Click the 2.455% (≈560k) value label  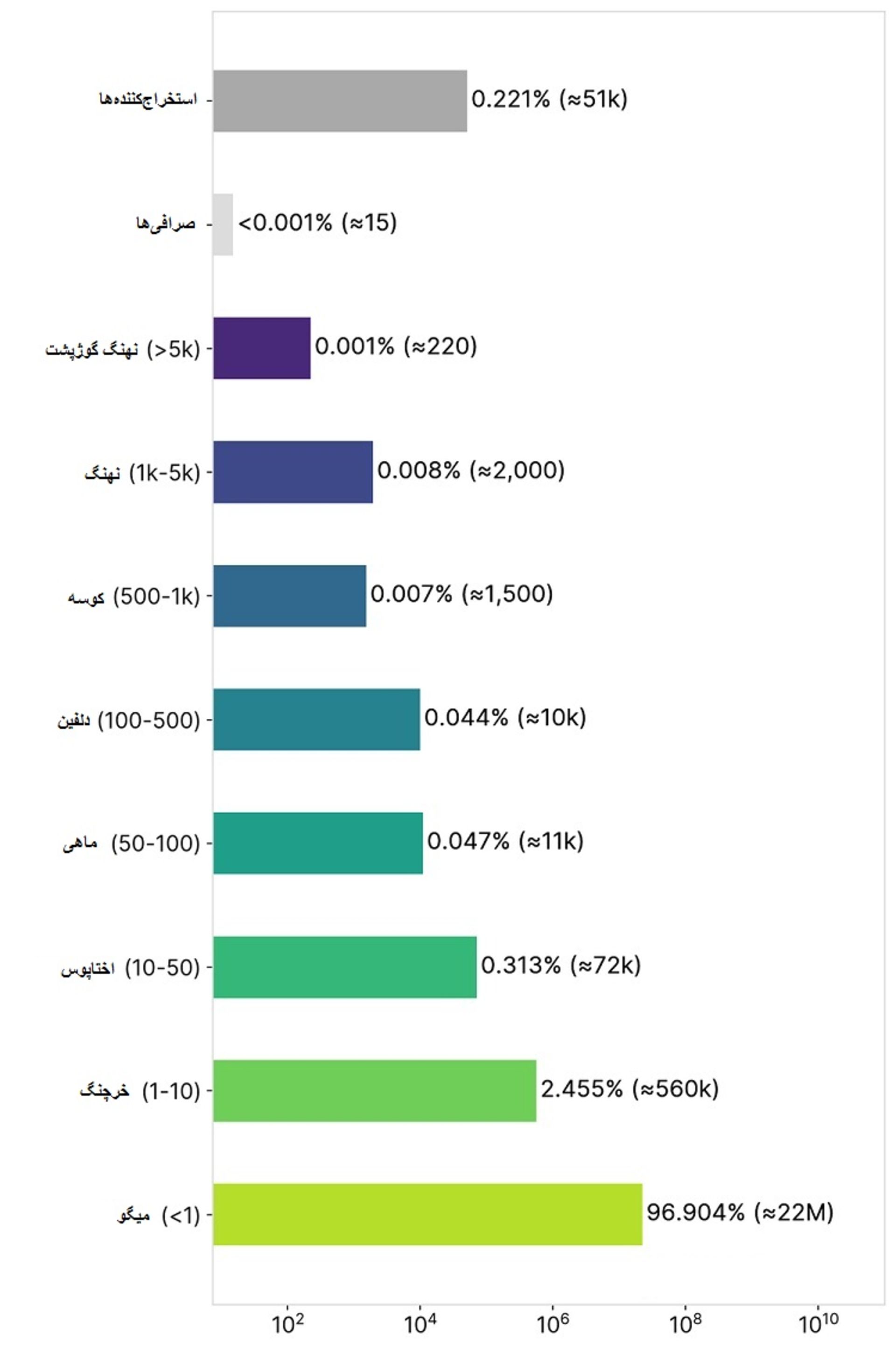[x=629, y=1089]
